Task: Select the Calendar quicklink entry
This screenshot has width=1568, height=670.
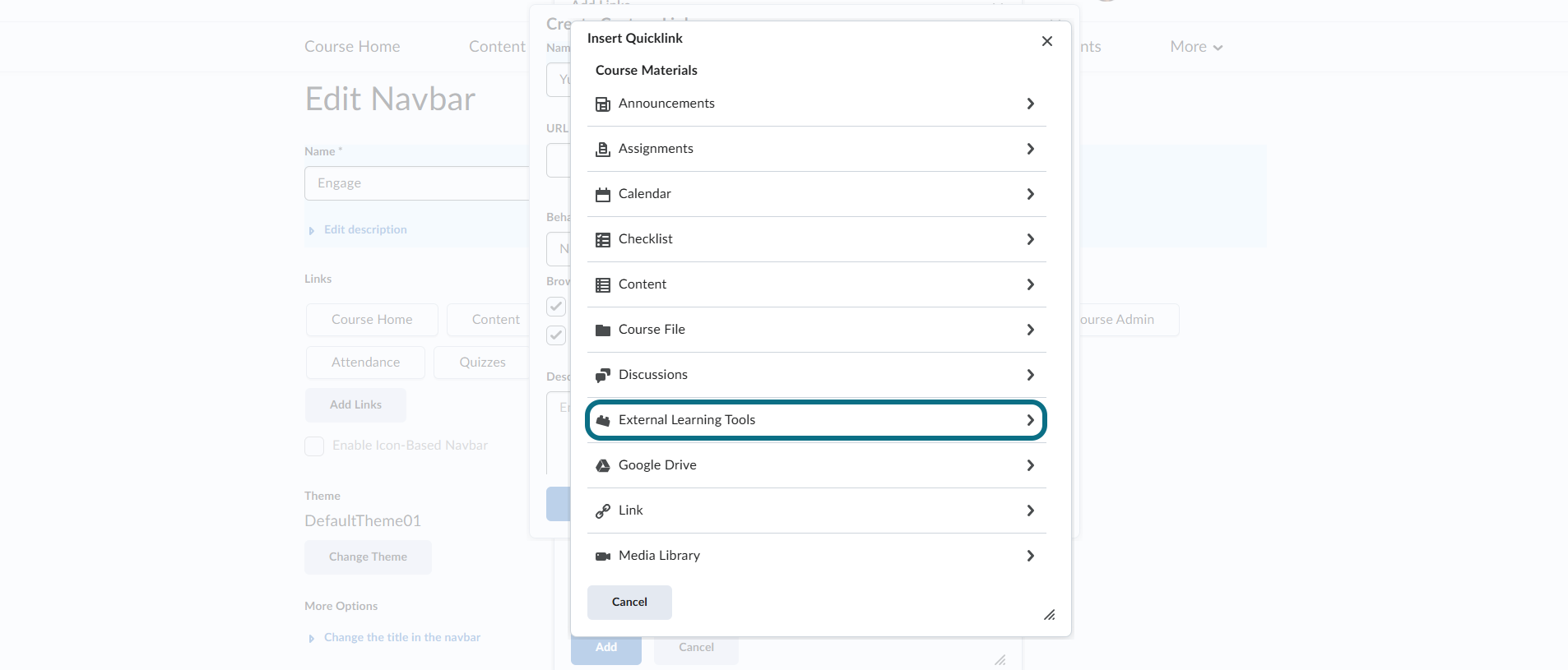Action: [816, 194]
